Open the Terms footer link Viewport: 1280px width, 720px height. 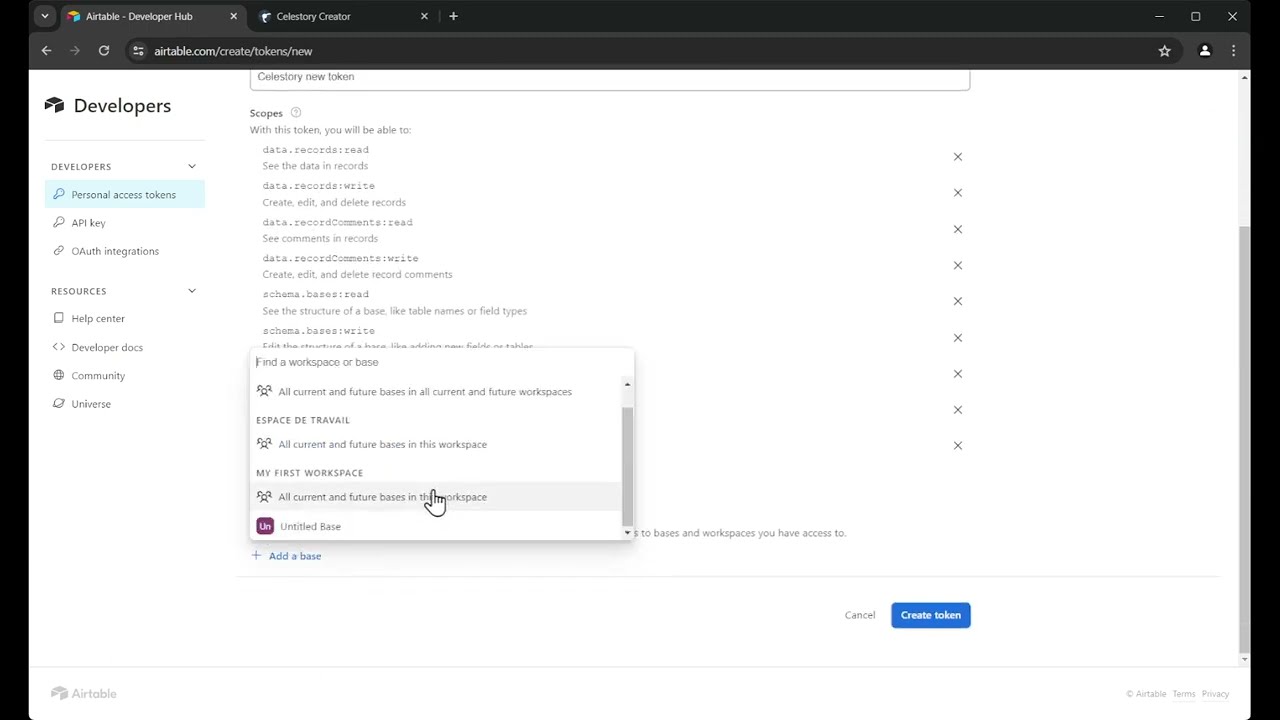point(1184,694)
